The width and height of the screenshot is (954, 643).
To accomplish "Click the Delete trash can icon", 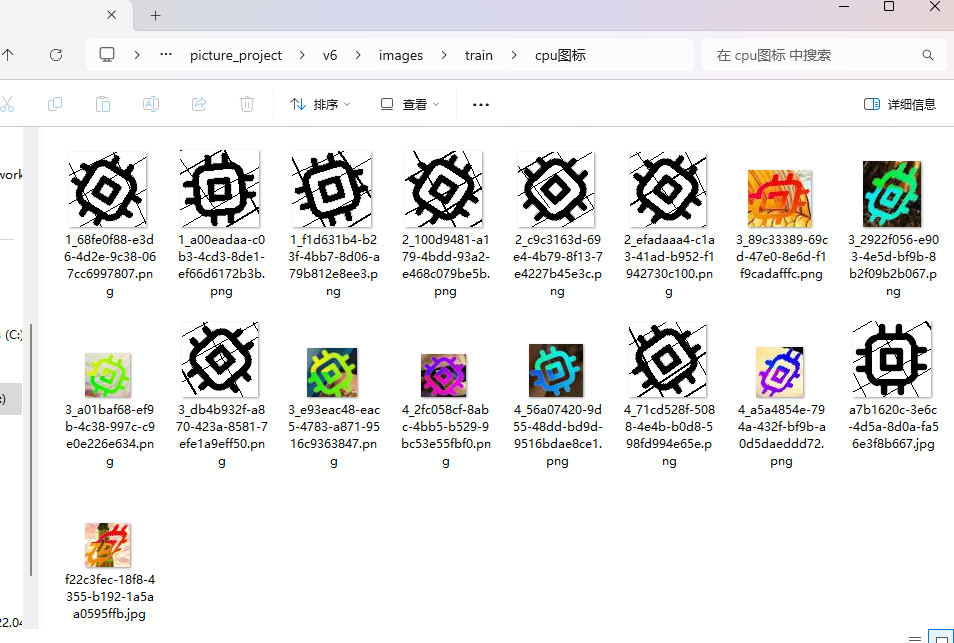I will click(x=247, y=104).
